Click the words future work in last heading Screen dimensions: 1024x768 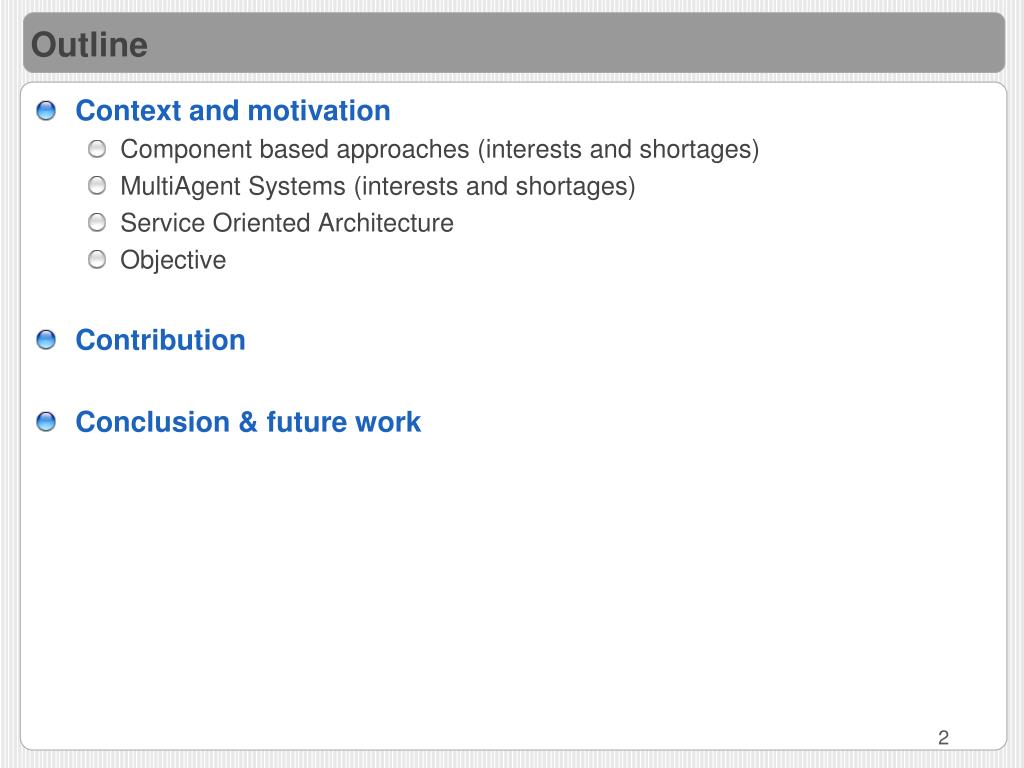click(344, 422)
